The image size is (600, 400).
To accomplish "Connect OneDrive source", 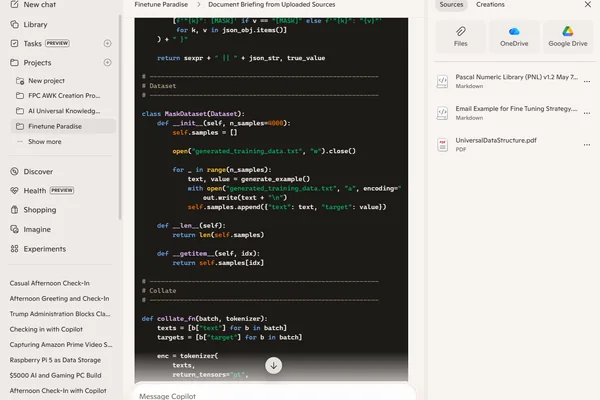I will point(514,37).
